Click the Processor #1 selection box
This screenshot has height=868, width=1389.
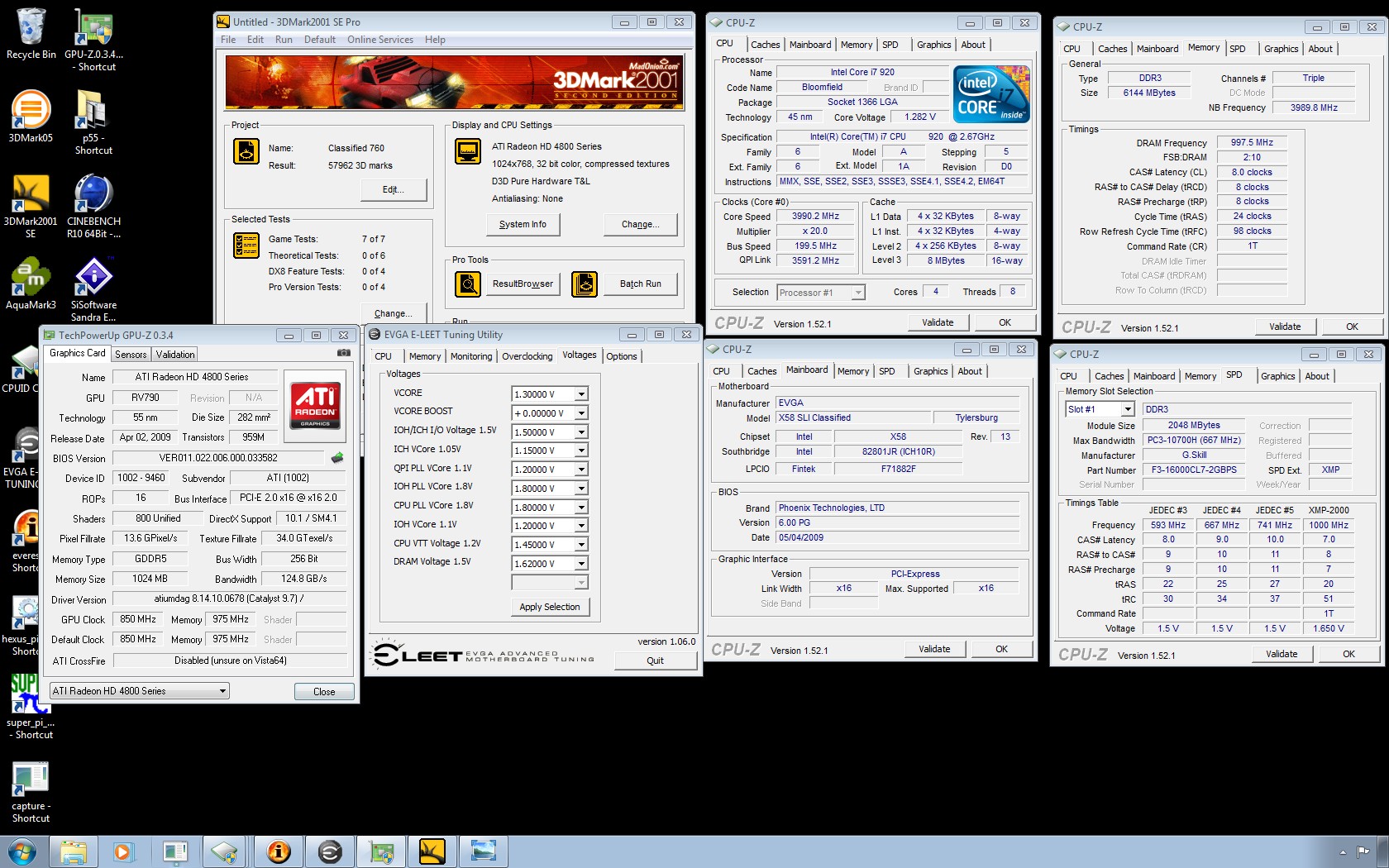821,293
